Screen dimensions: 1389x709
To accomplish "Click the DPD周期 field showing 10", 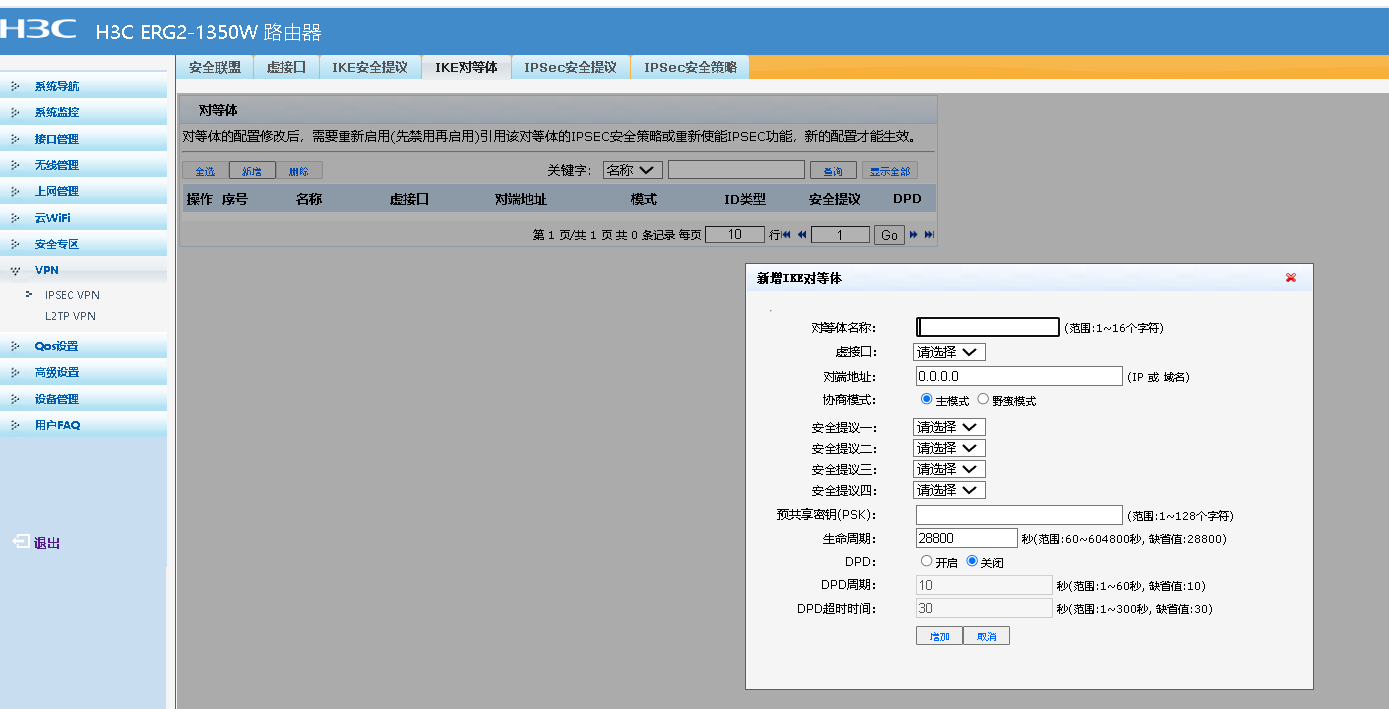I will pos(984,585).
